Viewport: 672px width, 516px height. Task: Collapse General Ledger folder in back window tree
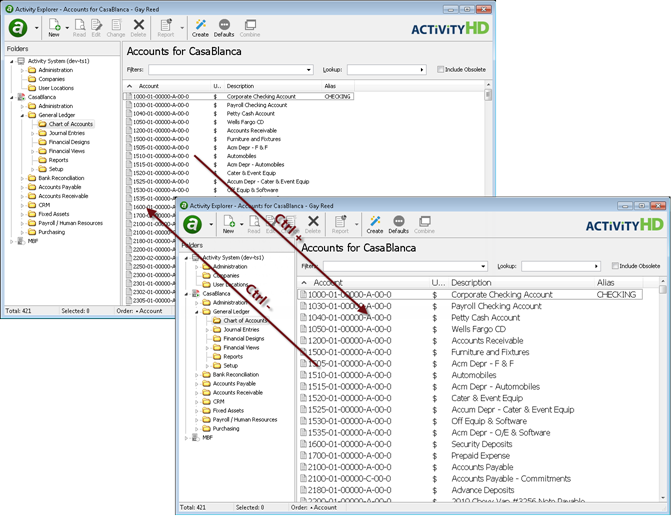tap(22, 115)
